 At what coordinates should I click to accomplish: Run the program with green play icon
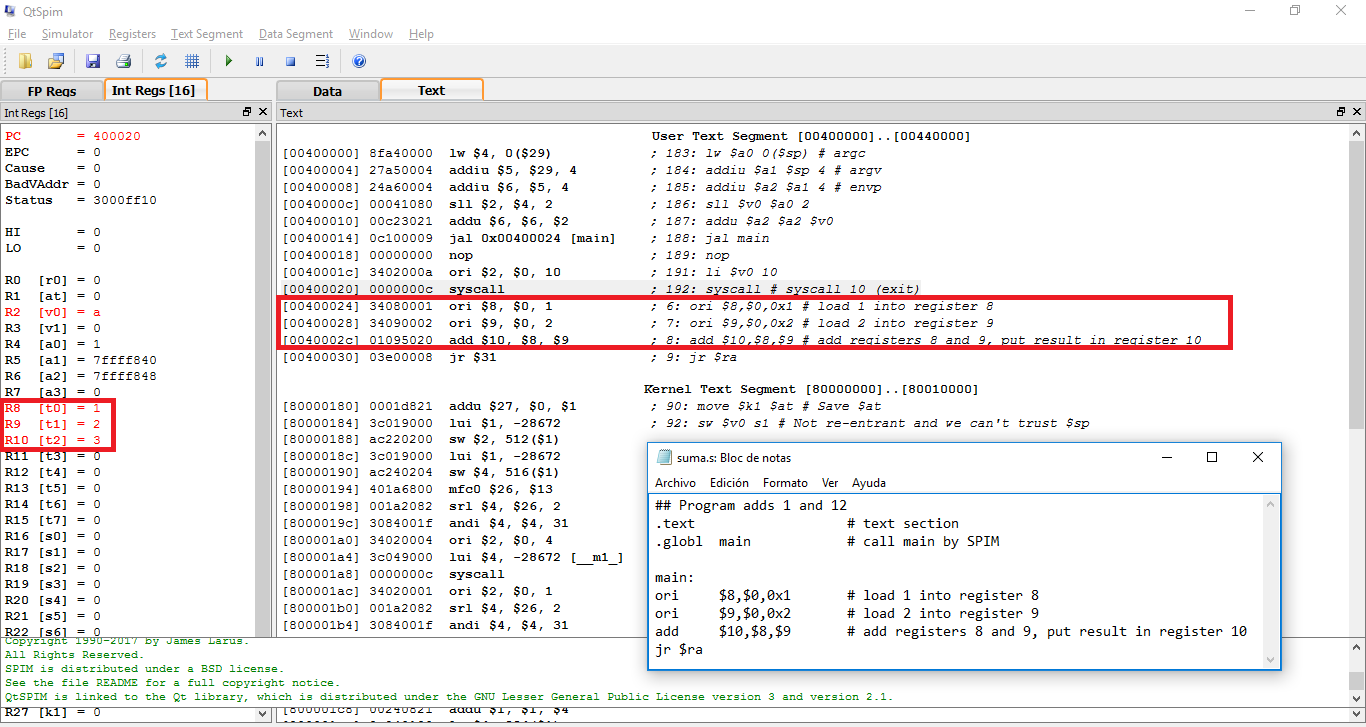(229, 61)
